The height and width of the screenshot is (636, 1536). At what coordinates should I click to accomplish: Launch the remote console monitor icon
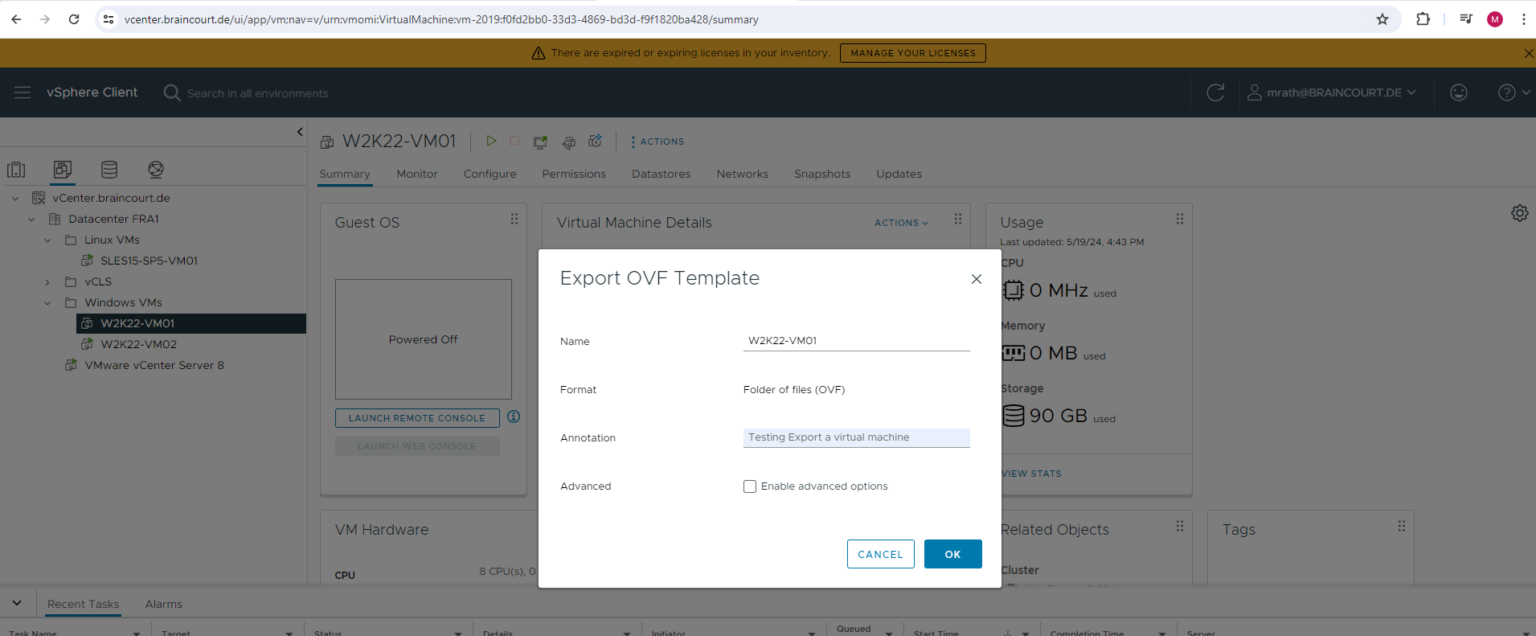[540, 141]
